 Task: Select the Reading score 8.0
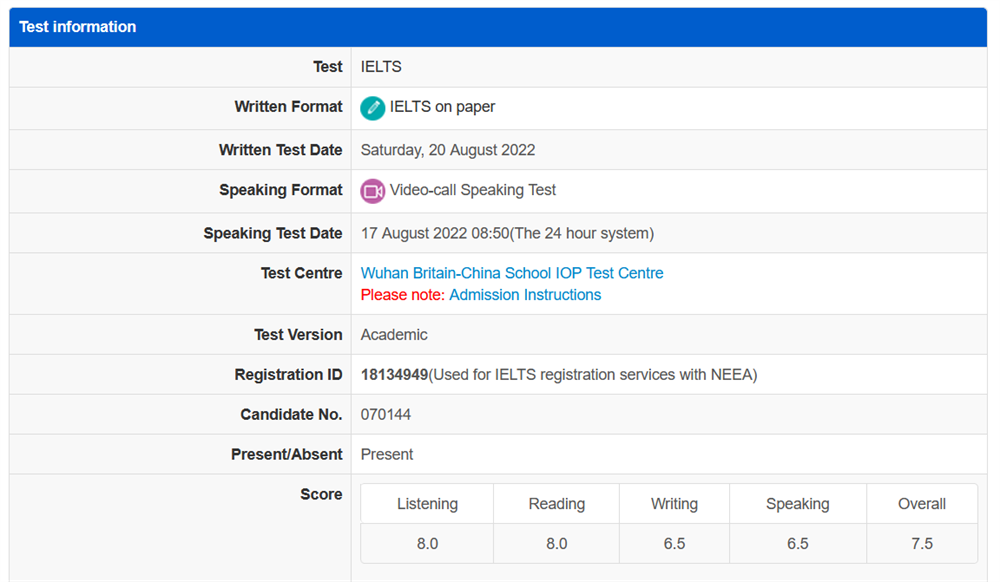[x=557, y=543]
